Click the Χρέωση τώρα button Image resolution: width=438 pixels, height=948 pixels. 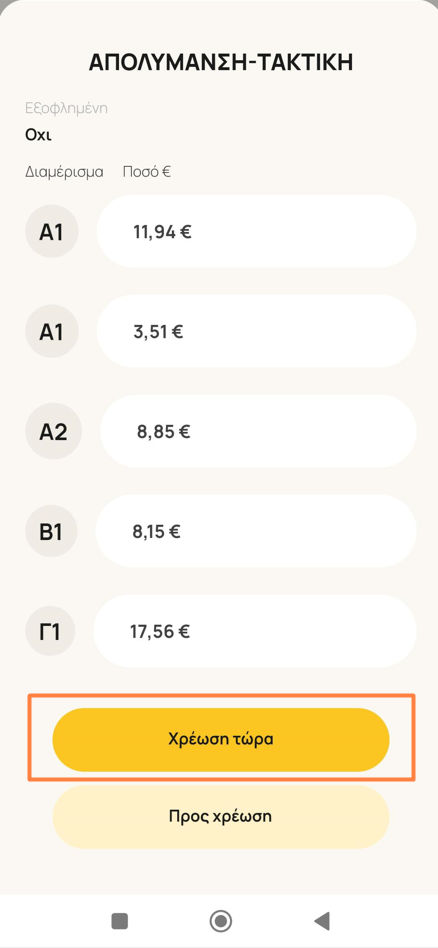(x=221, y=739)
